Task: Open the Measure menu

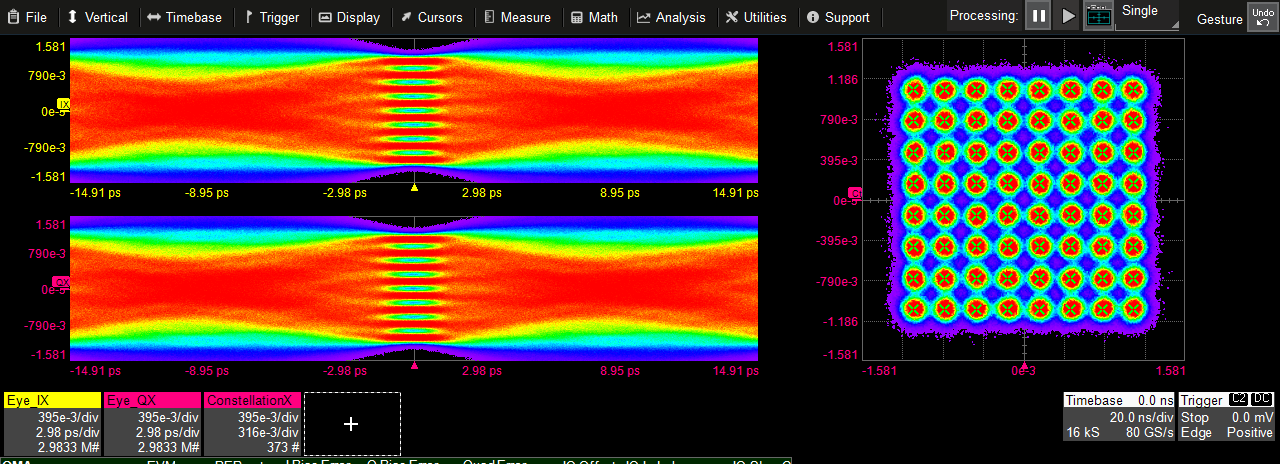Action: tap(517, 17)
